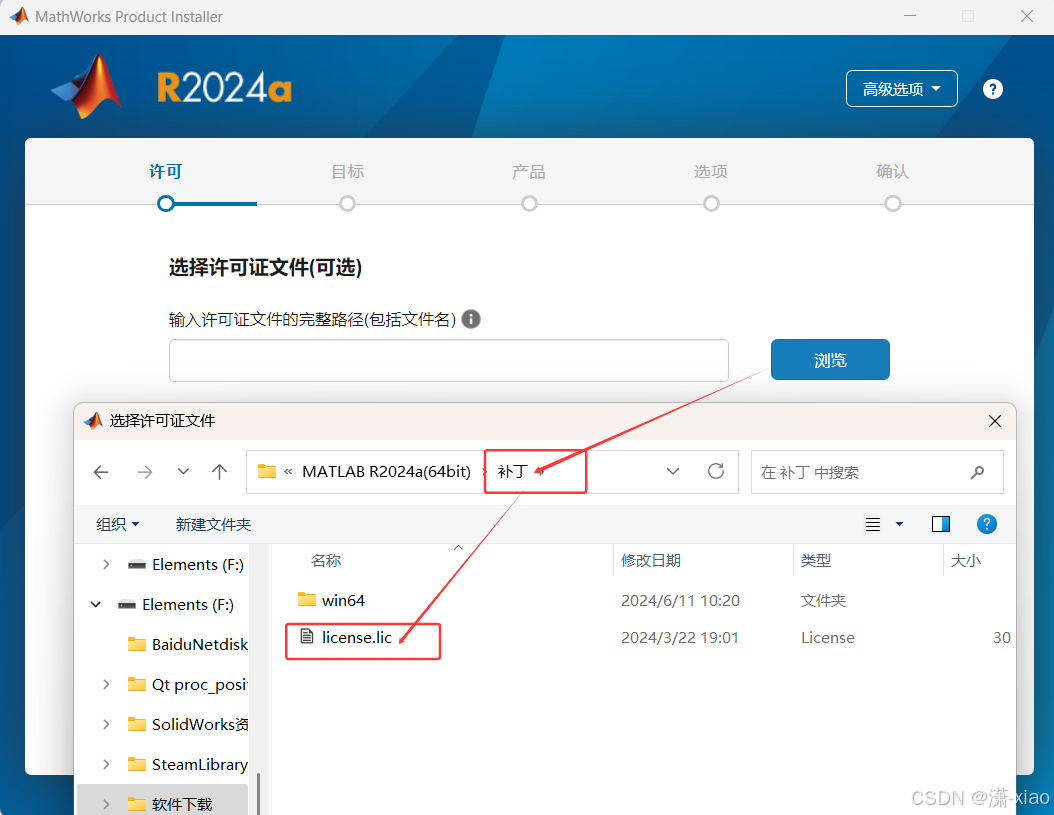Click the MATLAB R2024a(64bit) breadcrumb
The image size is (1054, 815).
[387, 472]
